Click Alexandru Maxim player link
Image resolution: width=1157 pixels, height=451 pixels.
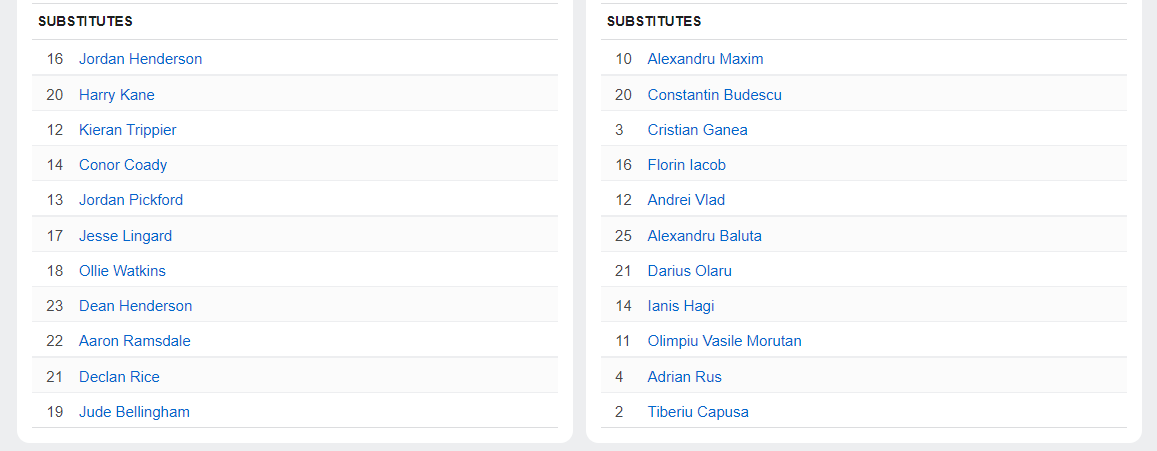(705, 59)
